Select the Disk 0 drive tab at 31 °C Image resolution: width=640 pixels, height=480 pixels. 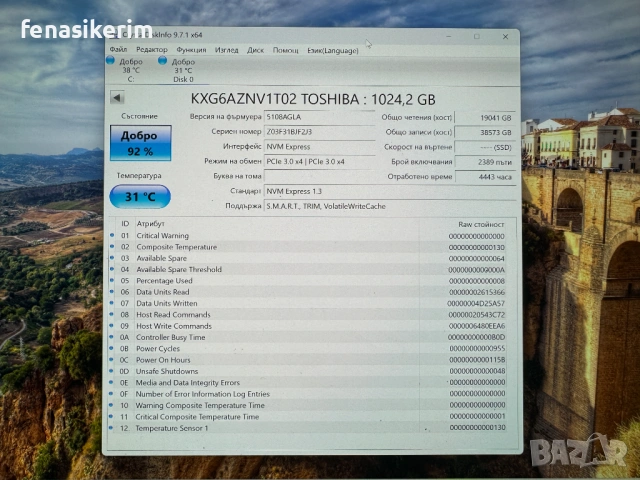179,70
